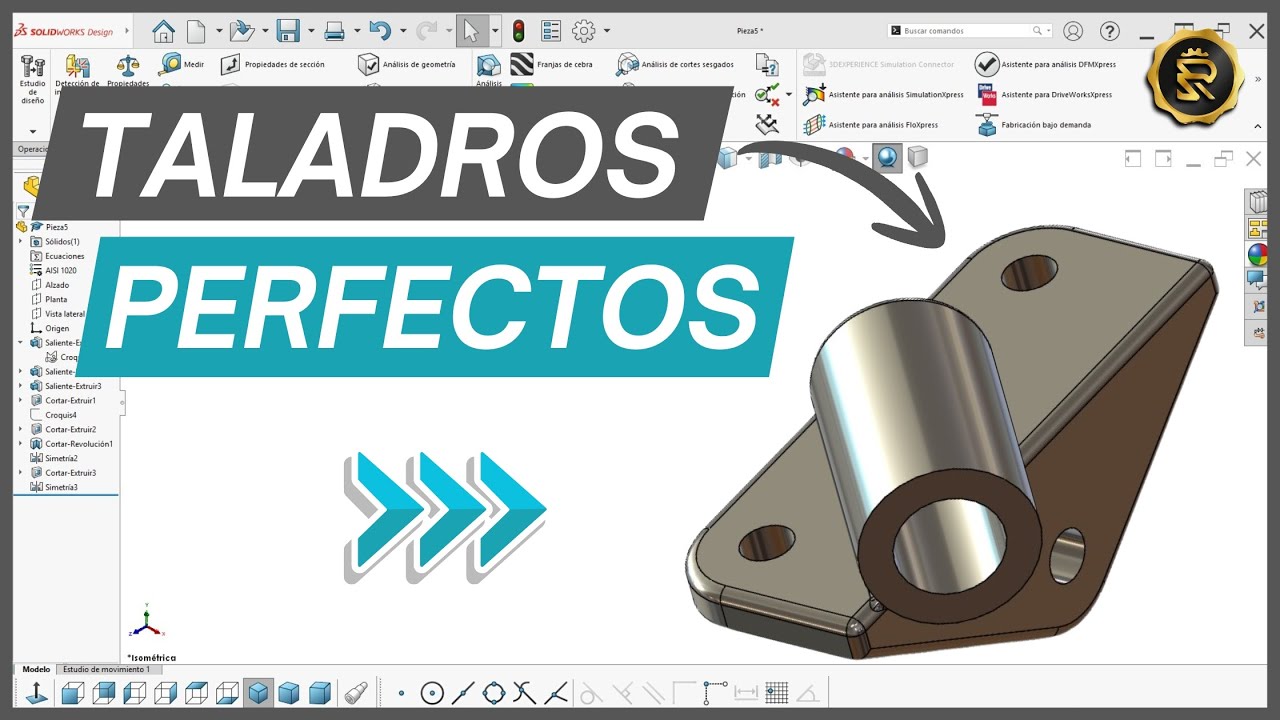
Task: Toggle the grid snap icon
Action: 777,692
